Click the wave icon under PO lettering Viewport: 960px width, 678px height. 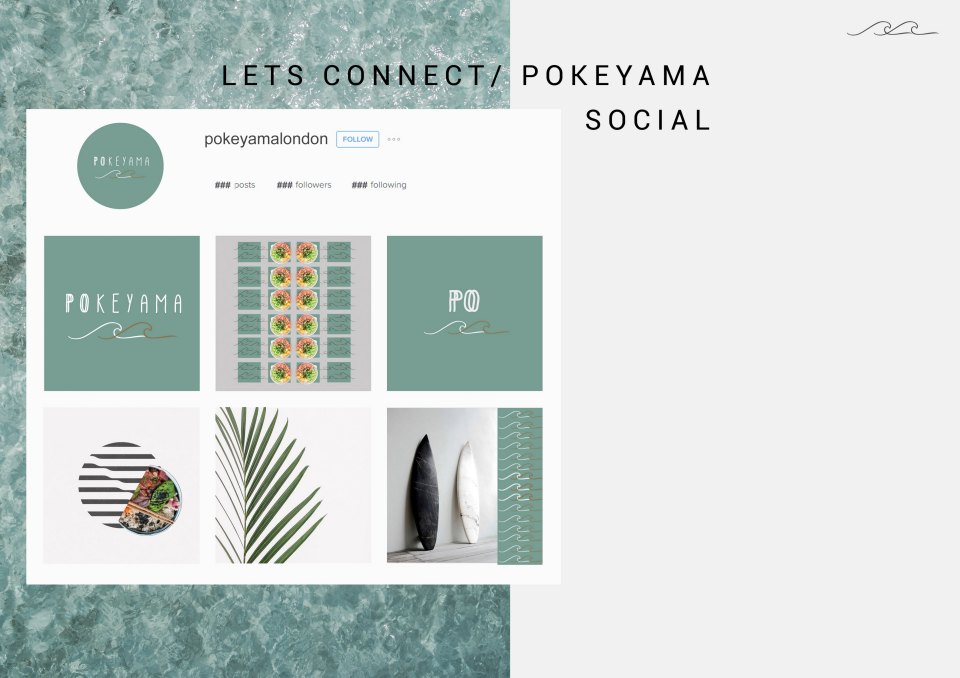(x=466, y=328)
